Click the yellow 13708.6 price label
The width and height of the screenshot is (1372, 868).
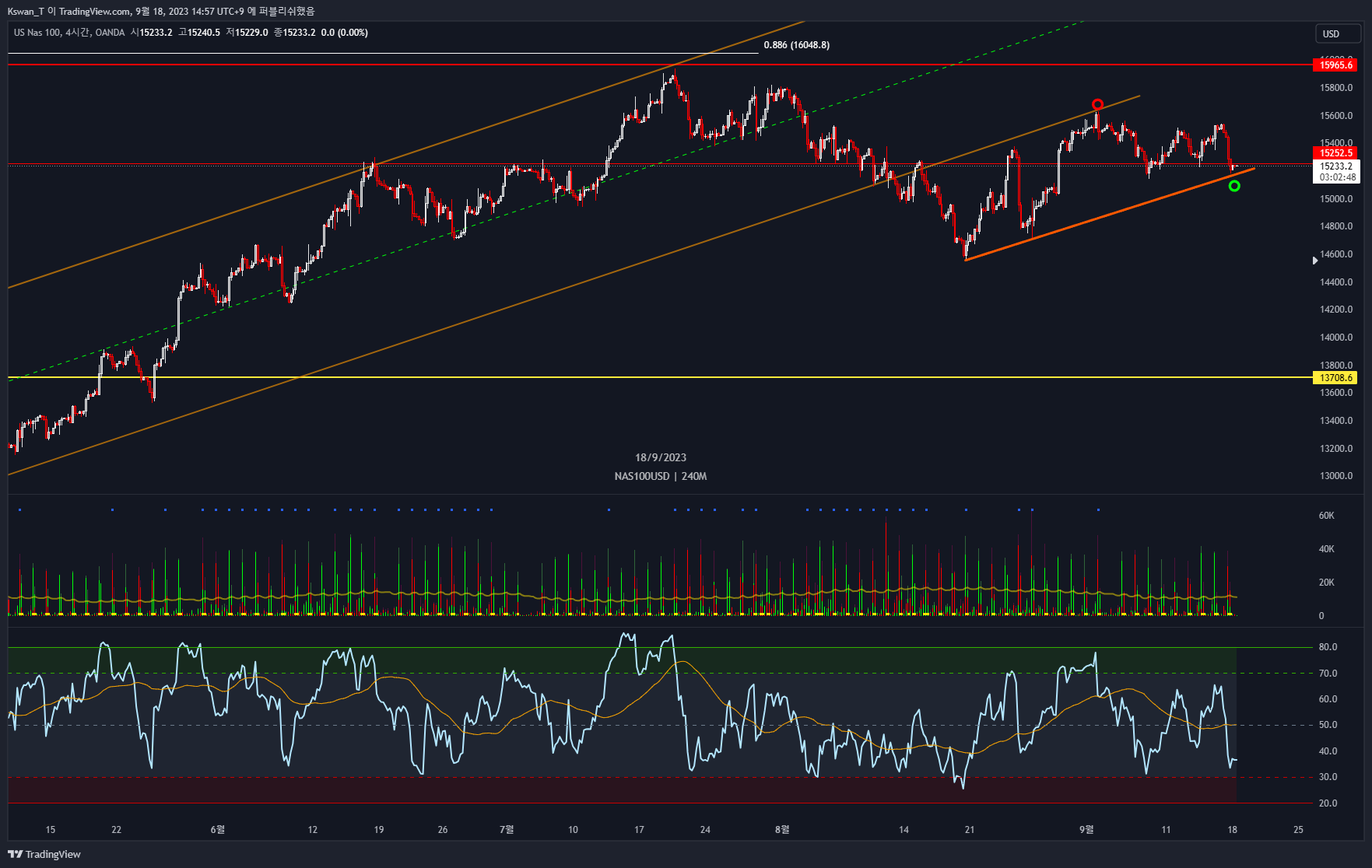[1335, 378]
